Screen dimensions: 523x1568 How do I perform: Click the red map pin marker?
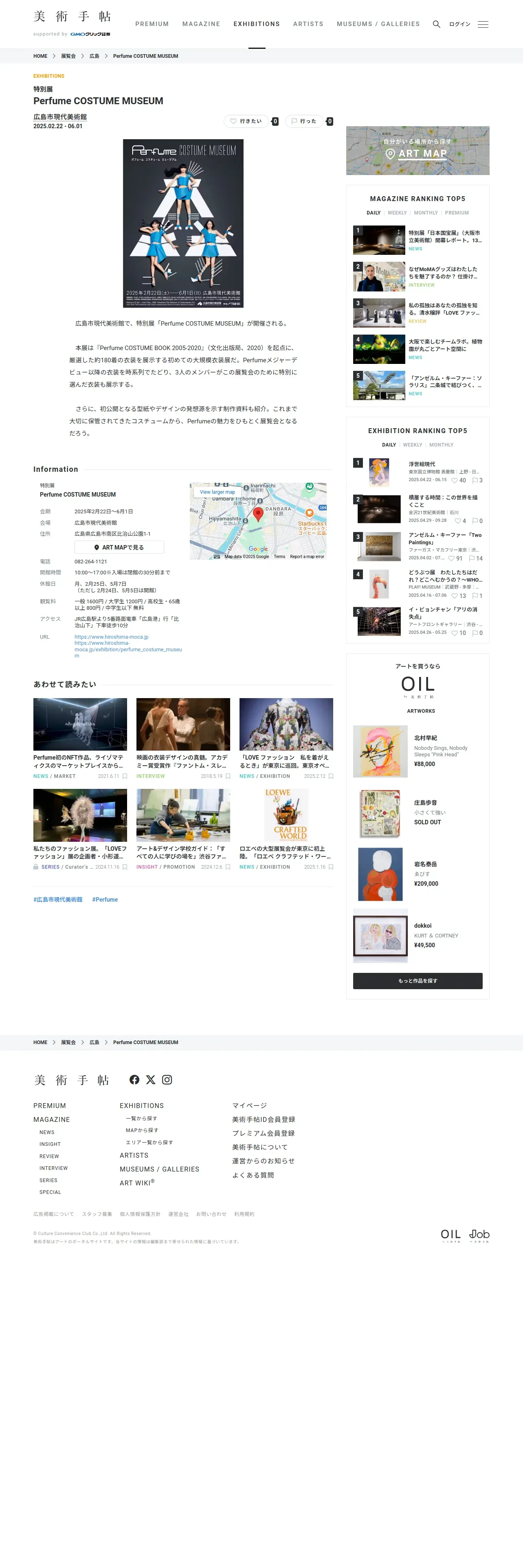(258, 515)
